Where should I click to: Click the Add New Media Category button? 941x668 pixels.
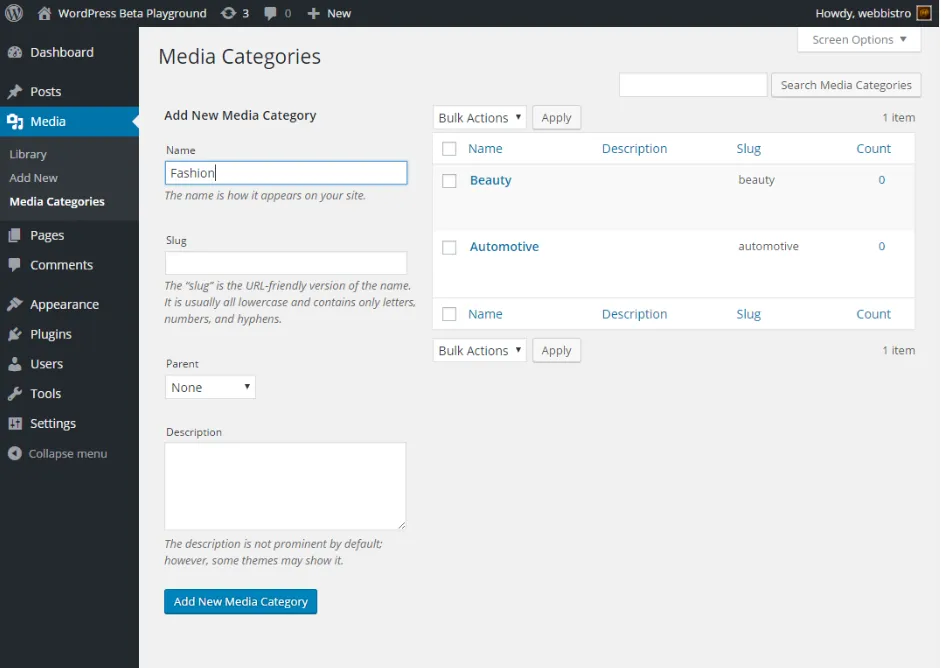click(x=241, y=601)
